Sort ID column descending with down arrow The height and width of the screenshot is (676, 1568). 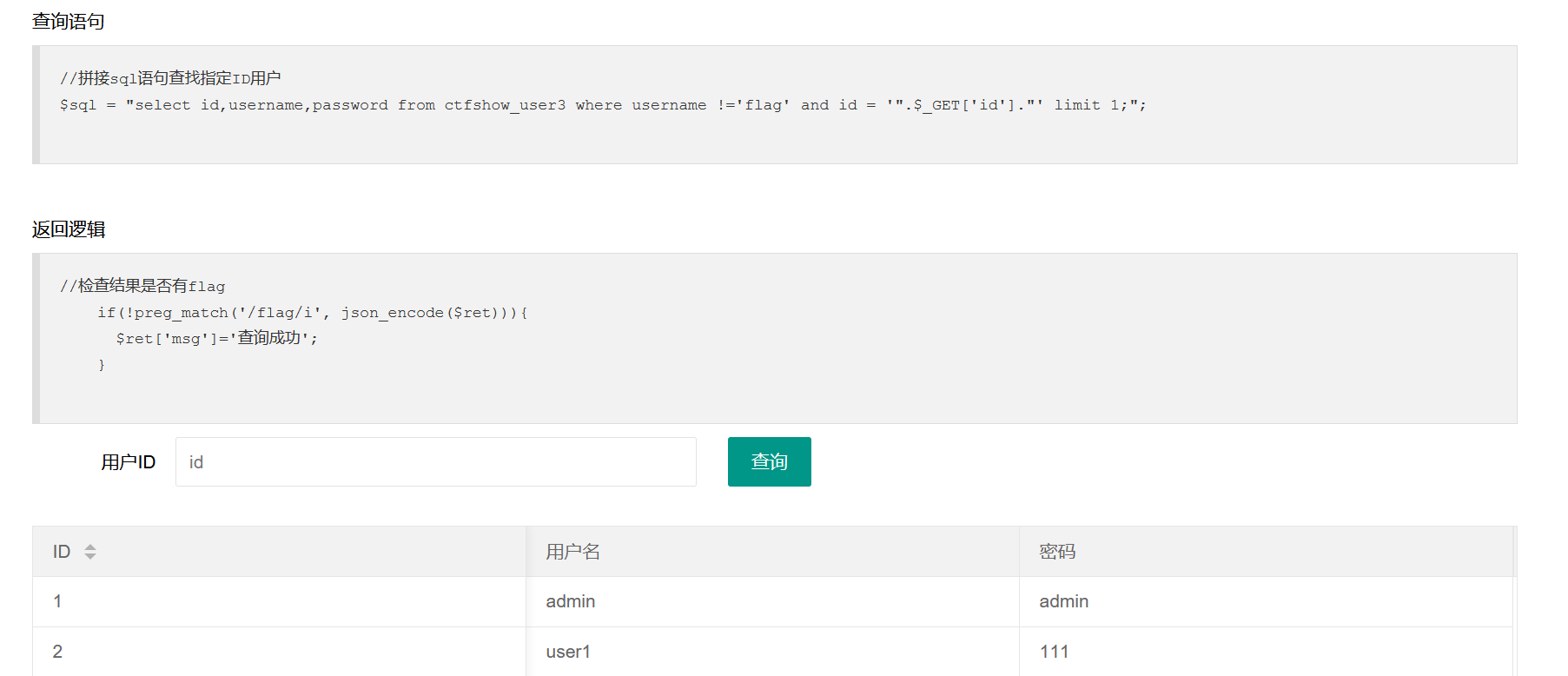pyautogui.click(x=90, y=556)
